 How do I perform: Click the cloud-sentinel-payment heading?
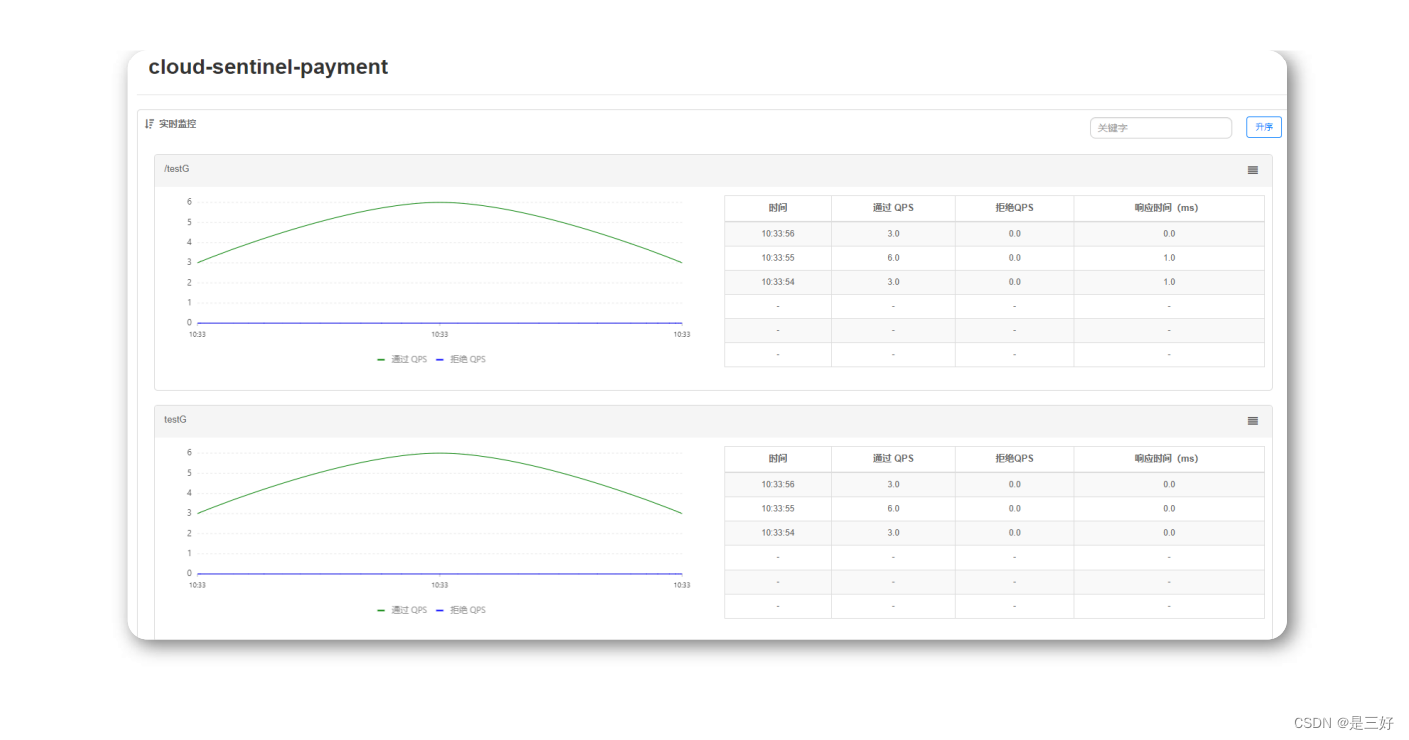click(x=268, y=67)
